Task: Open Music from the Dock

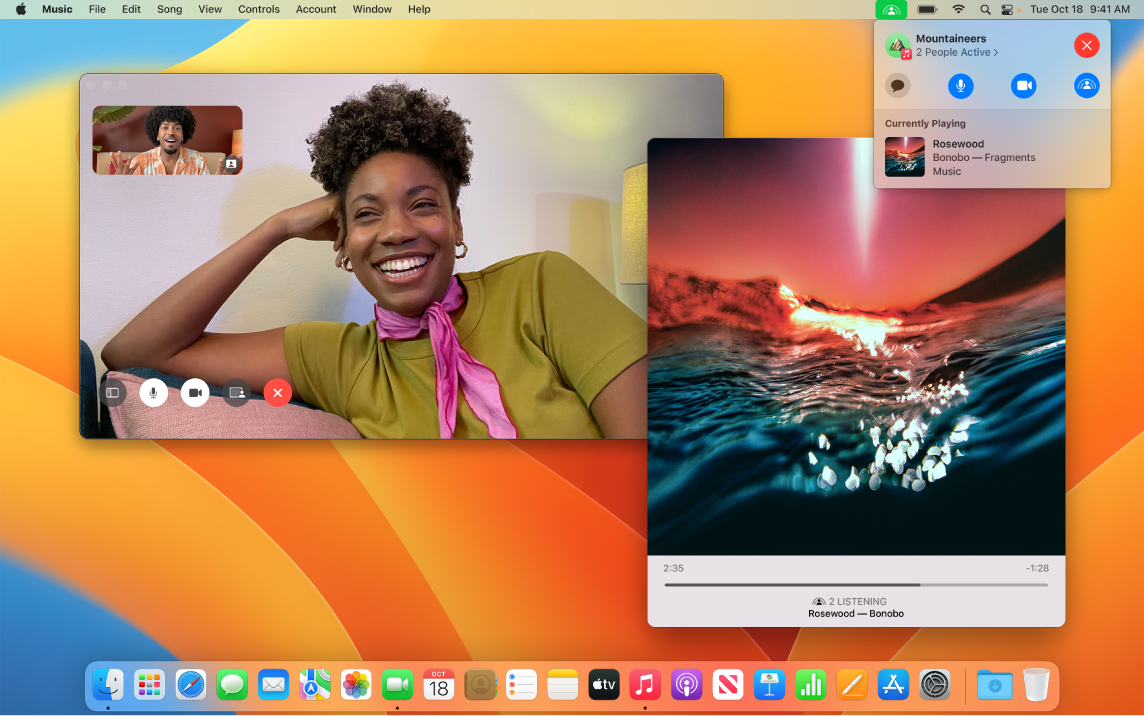Action: tap(645, 685)
